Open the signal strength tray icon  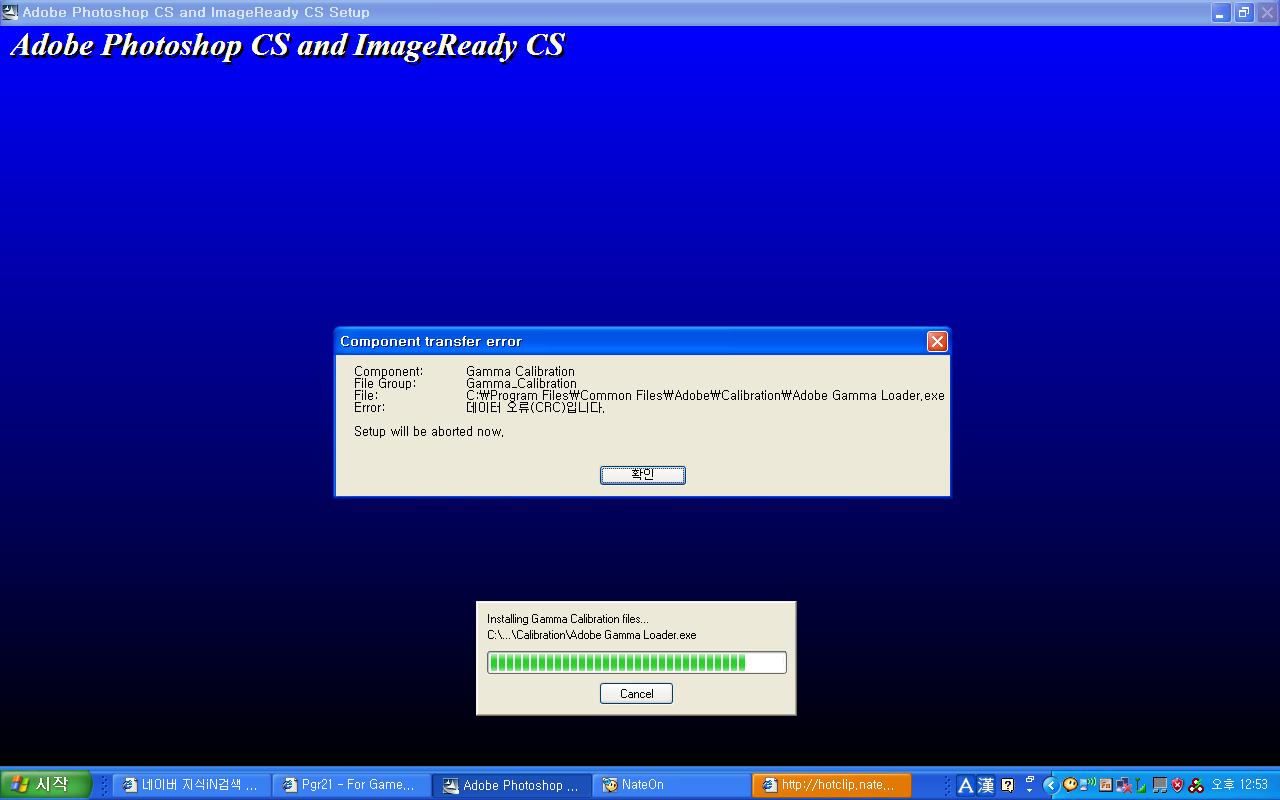tap(1139, 785)
